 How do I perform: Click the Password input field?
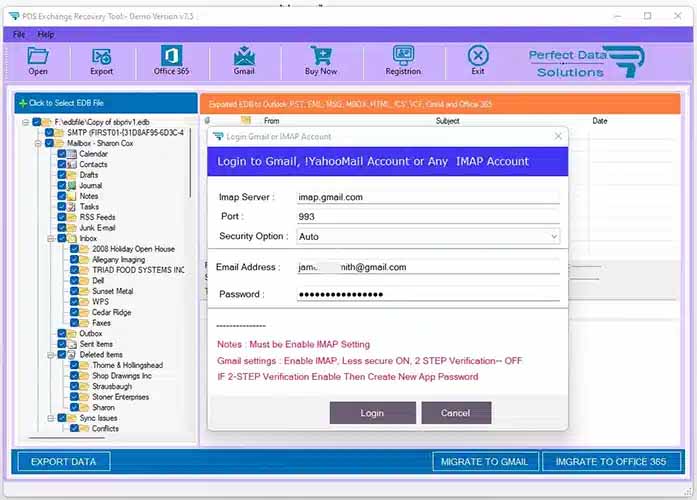point(428,294)
